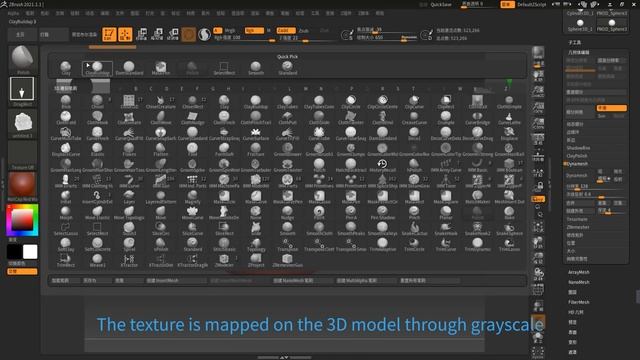Choose the Topology brush
Screen dimensions: 640x360
pos(256,245)
